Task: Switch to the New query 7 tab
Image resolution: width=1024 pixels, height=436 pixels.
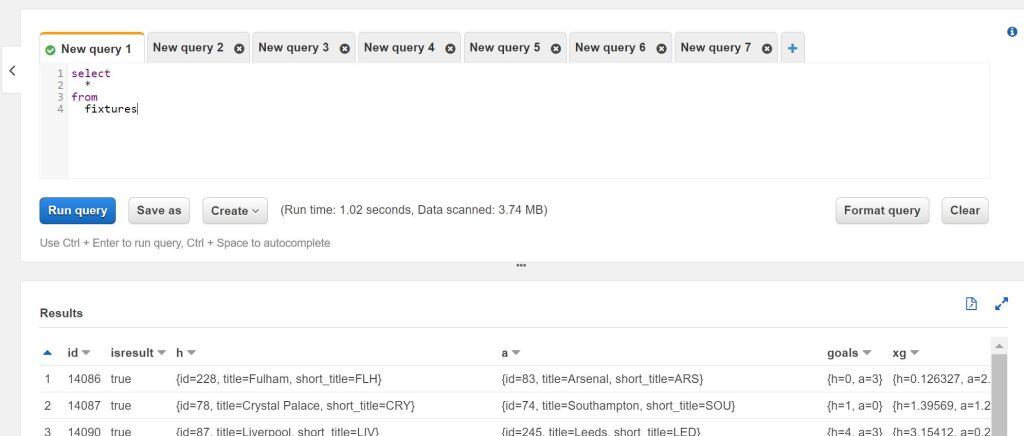Action: (x=714, y=48)
